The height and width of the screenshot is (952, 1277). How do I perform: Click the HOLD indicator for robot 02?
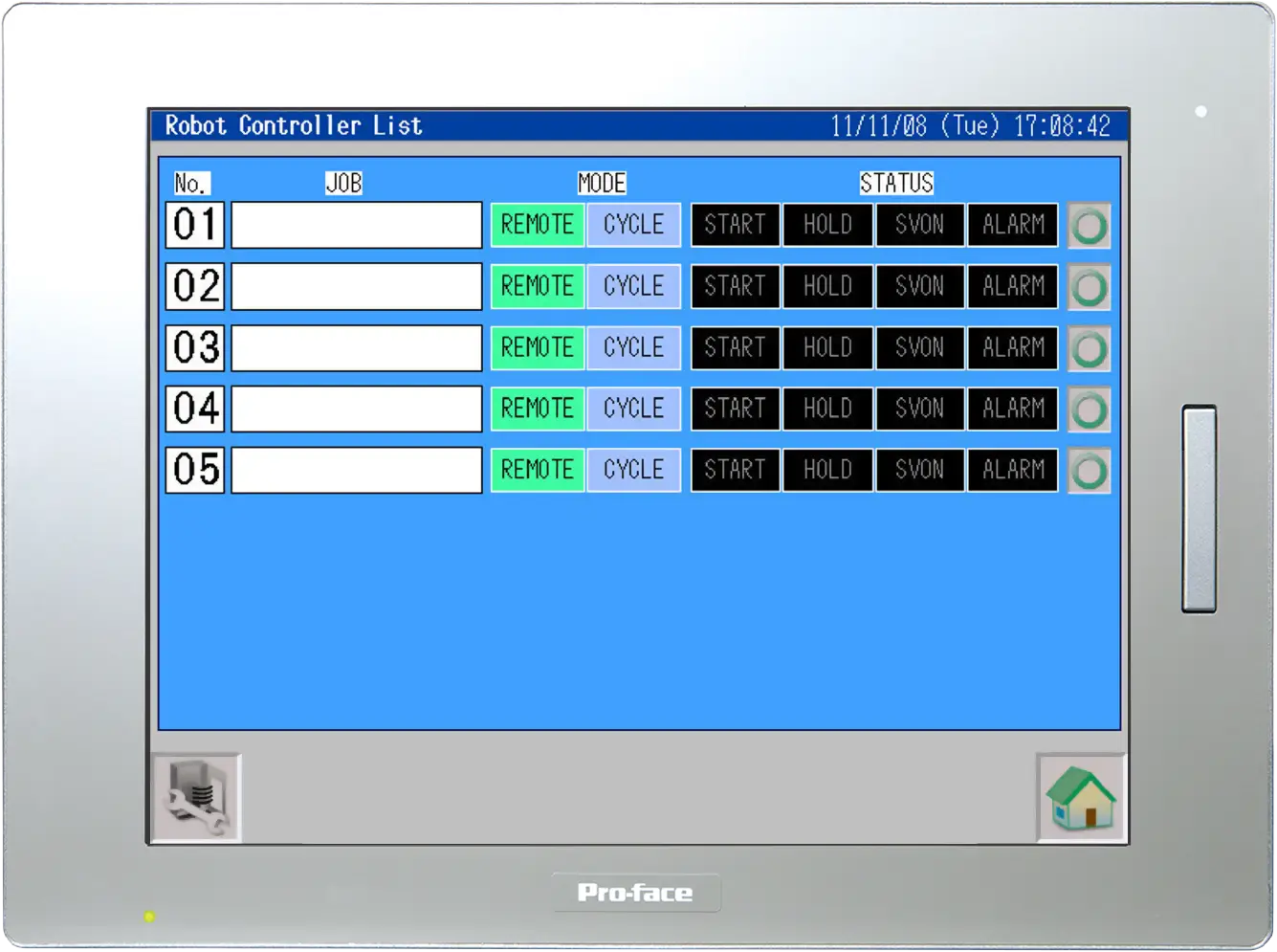(827, 286)
